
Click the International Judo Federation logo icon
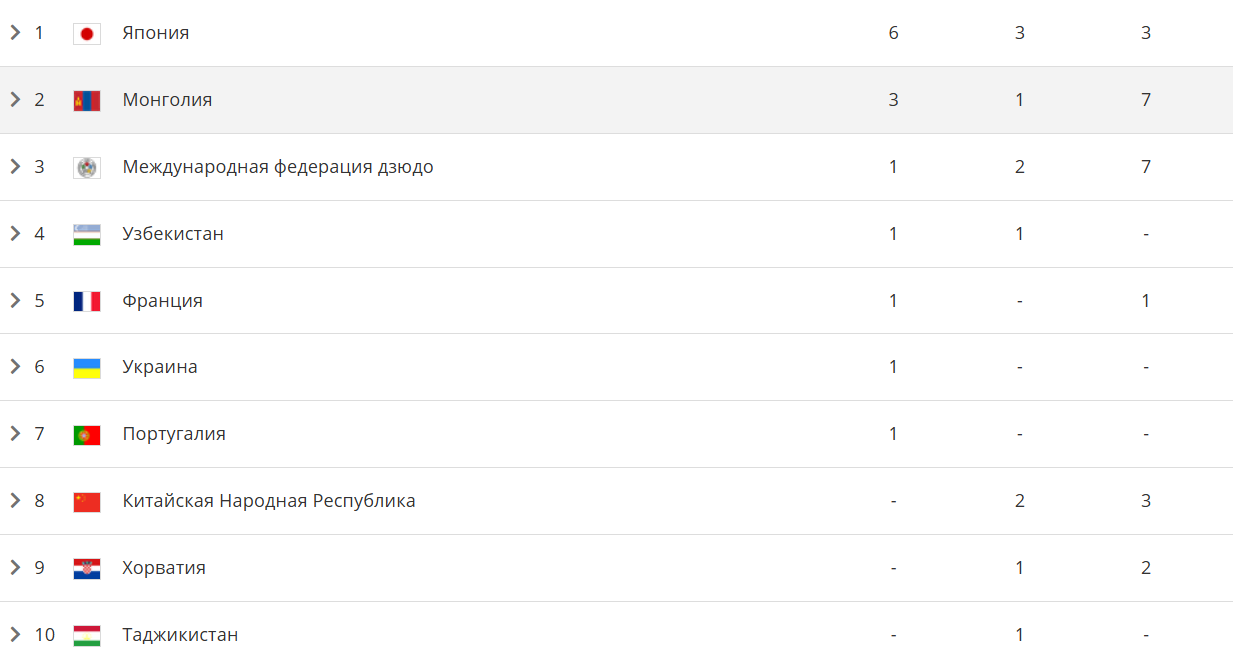click(x=87, y=168)
